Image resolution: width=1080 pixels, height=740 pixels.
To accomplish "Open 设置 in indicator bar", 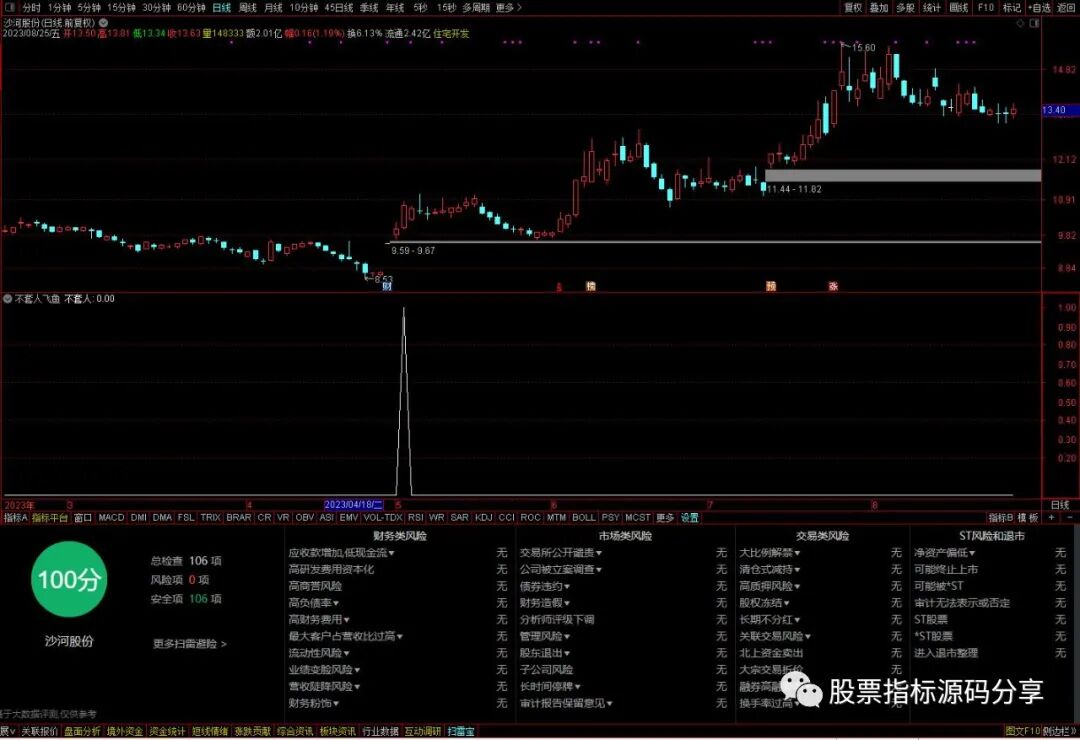I will tap(689, 517).
